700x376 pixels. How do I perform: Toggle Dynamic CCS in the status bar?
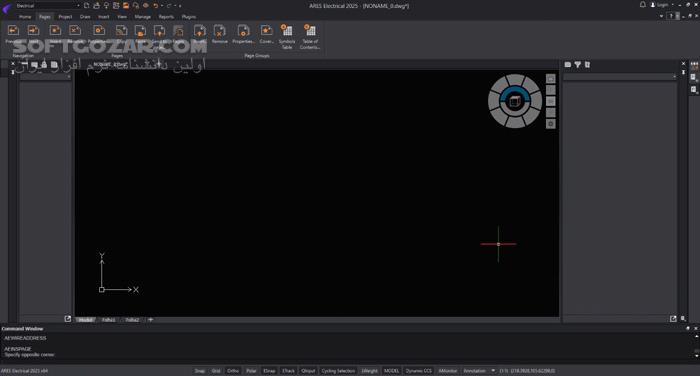click(419, 371)
